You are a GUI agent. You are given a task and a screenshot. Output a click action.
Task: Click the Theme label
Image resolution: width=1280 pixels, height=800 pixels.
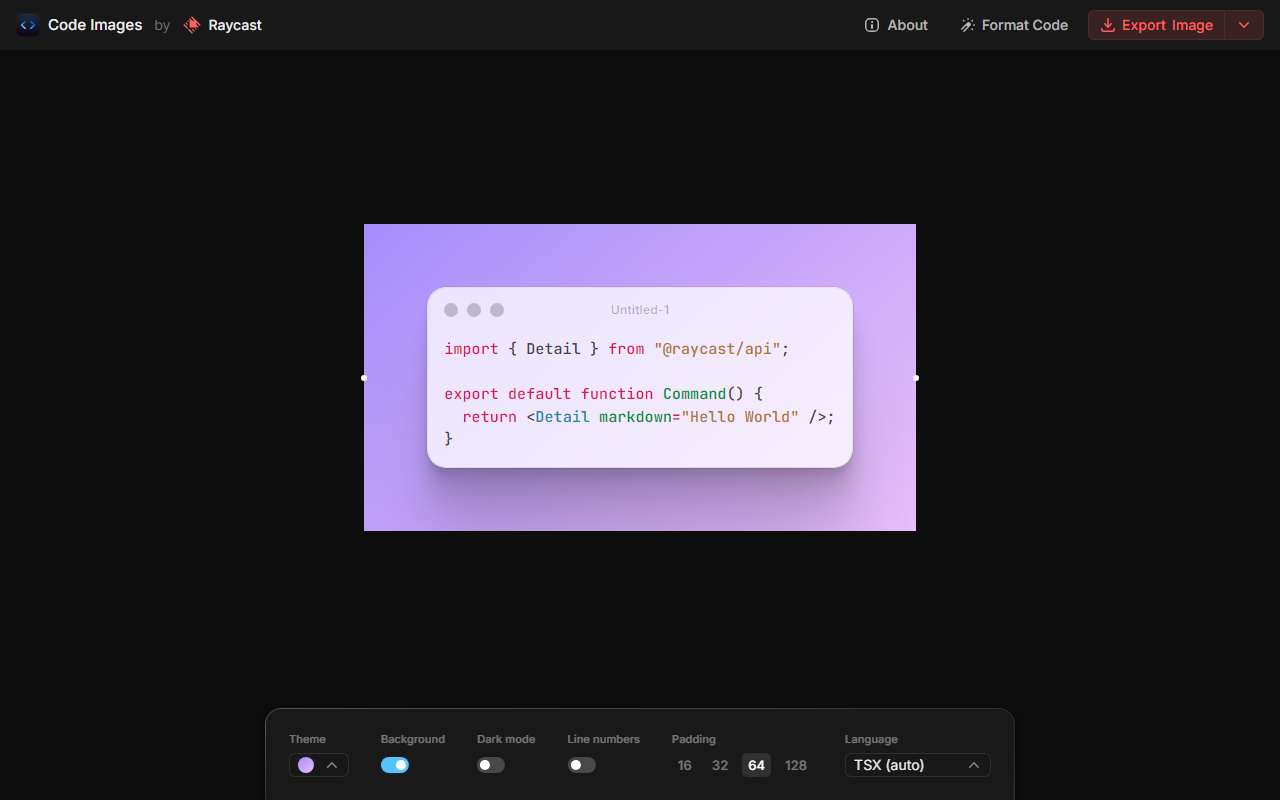(307, 739)
